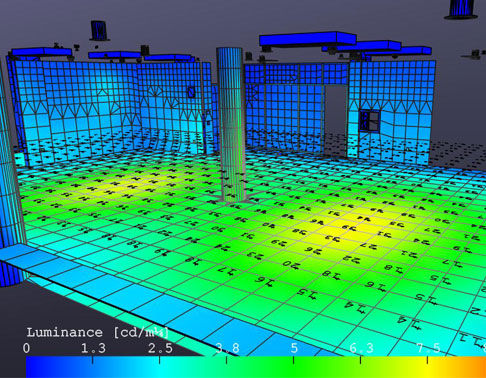Image resolution: width=486 pixels, height=378 pixels.
Task: Click the 5 legend scale label
Action: pos(294,348)
